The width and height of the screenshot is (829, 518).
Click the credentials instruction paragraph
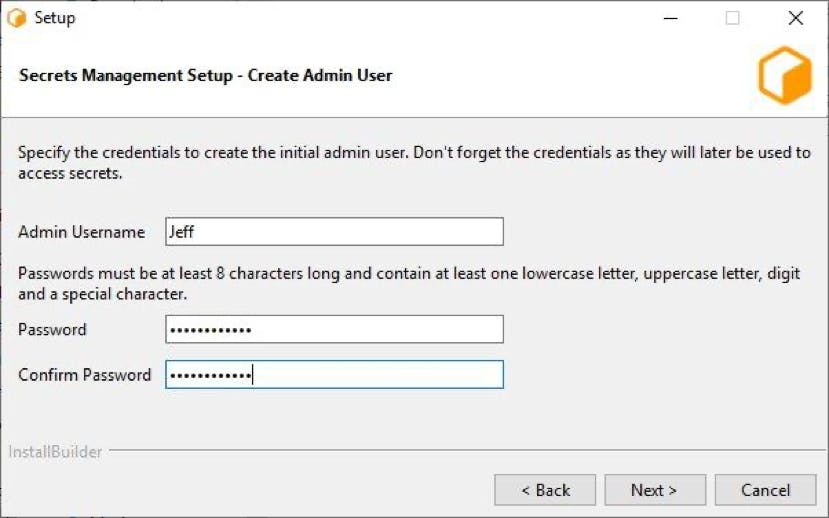tap(414, 163)
